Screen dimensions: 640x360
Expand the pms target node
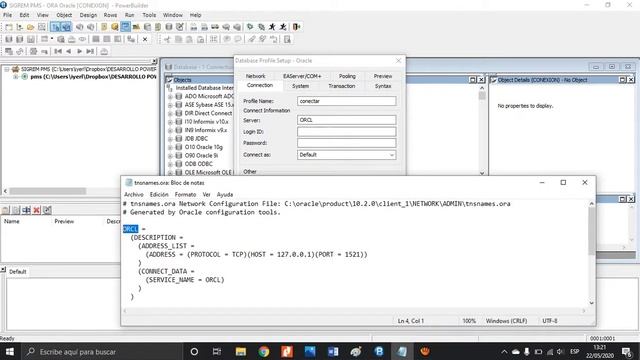[16, 77]
